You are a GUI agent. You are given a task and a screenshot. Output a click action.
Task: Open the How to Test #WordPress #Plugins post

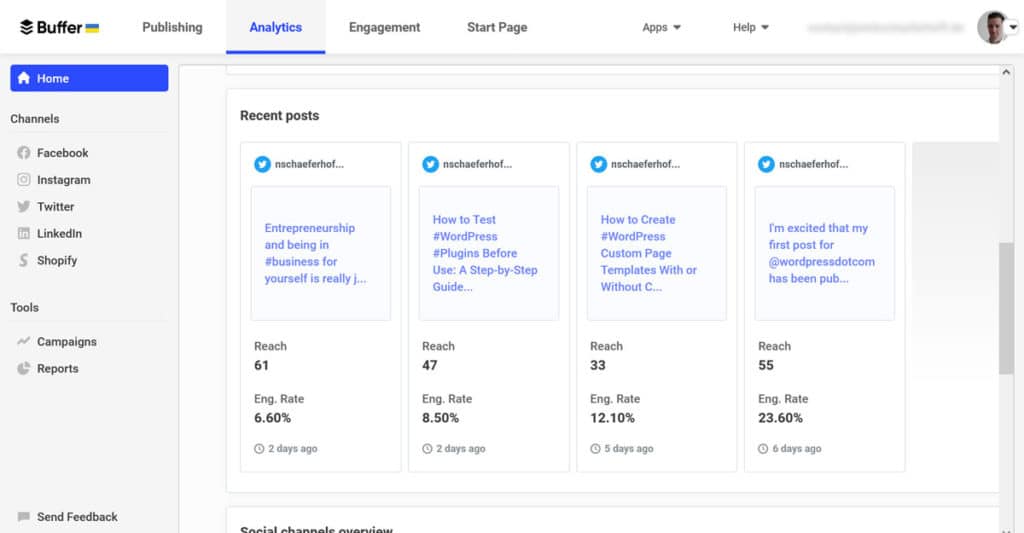click(x=488, y=253)
